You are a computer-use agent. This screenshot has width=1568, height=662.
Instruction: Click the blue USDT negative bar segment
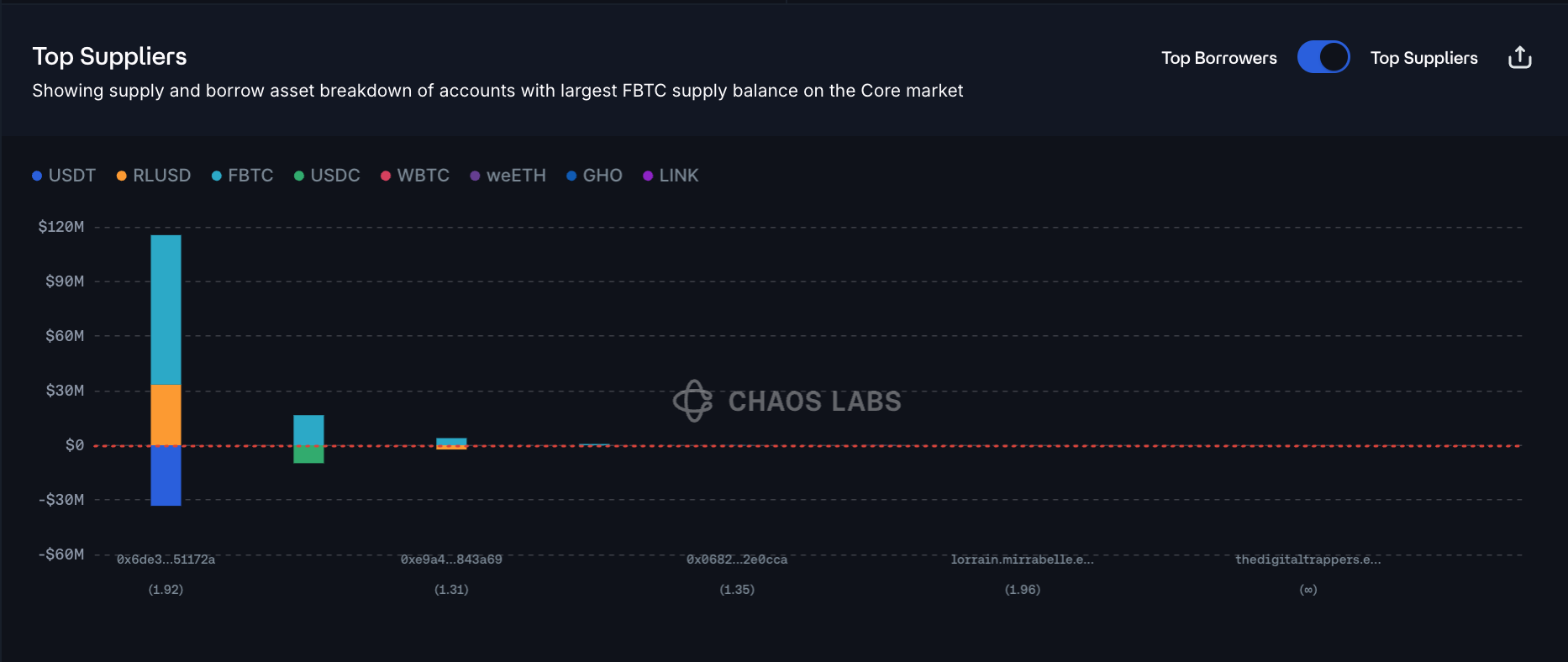tap(166, 475)
